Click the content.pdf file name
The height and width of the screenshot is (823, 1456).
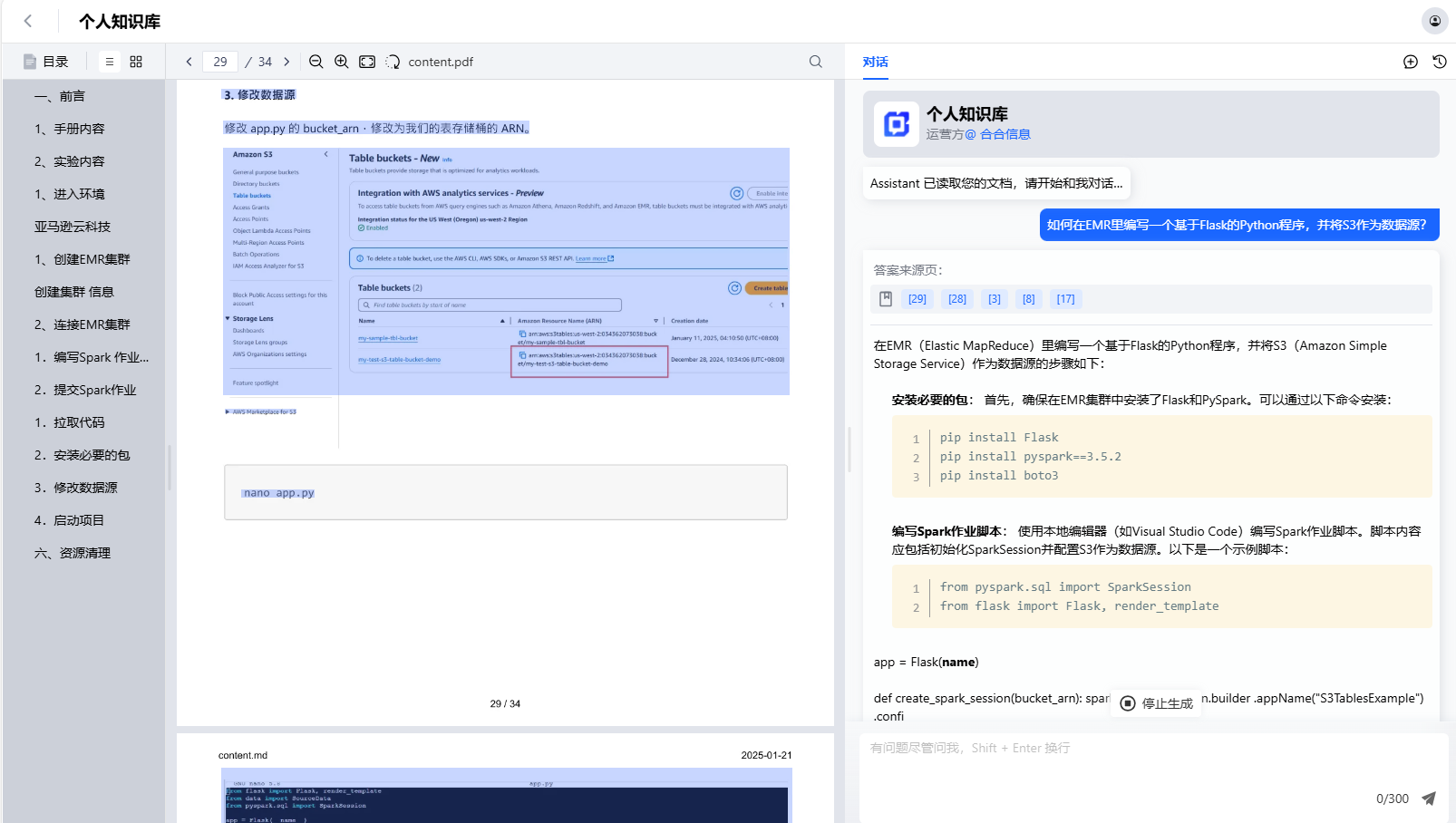[x=441, y=62]
